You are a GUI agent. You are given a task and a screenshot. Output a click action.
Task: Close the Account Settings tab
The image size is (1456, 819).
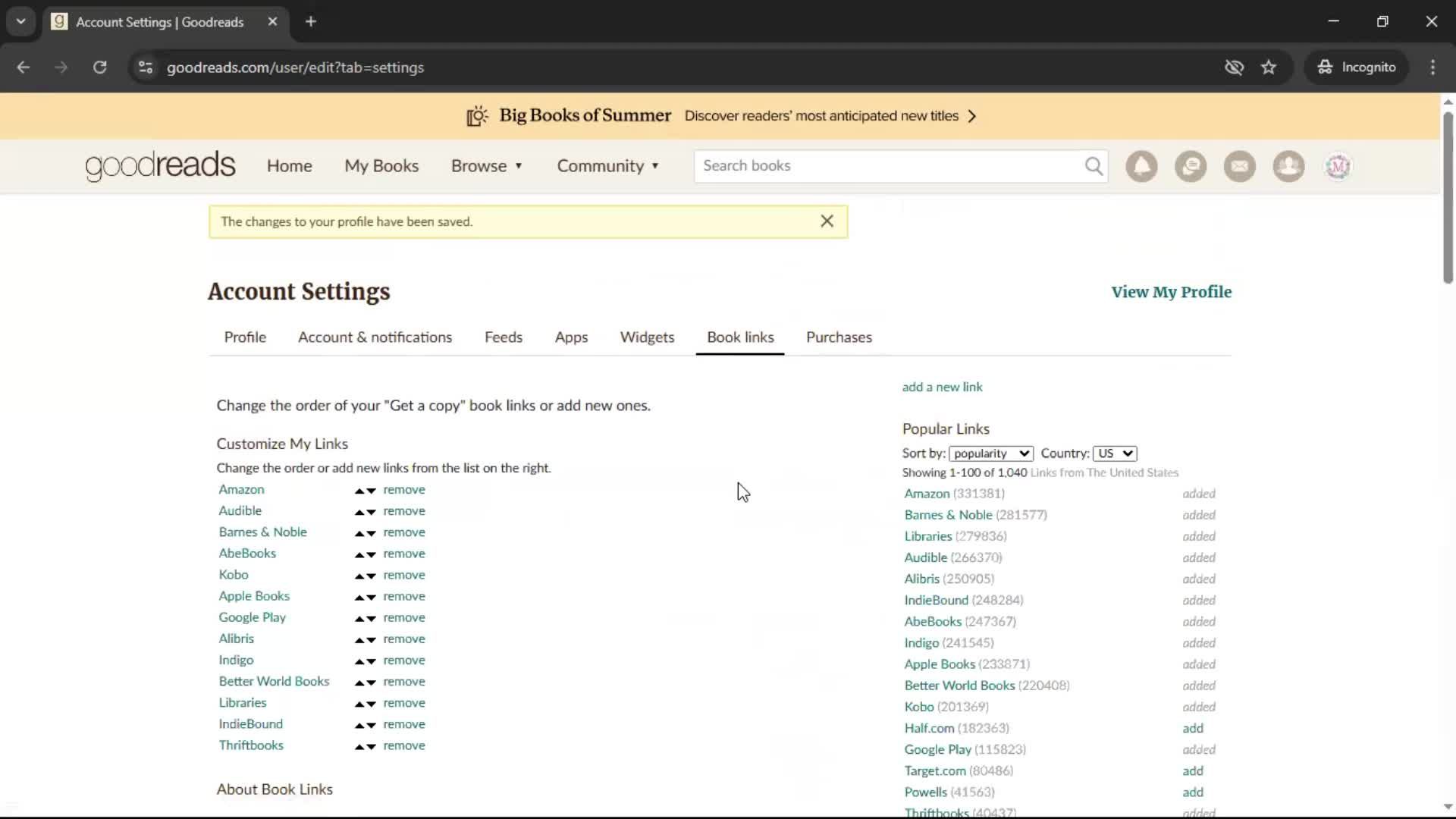click(272, 21)
